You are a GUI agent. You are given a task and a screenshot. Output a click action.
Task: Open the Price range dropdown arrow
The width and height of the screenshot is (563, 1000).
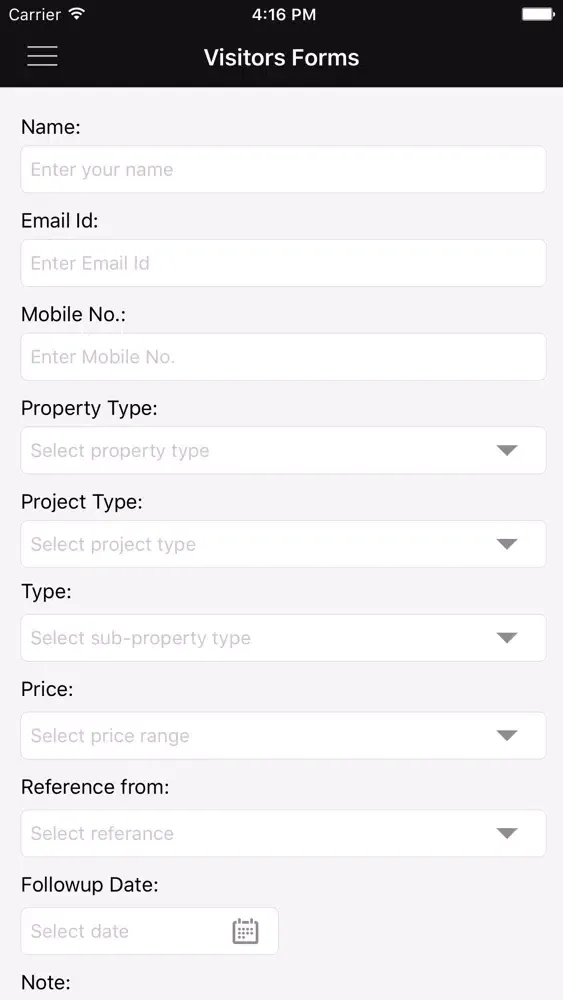(x=507, y=735)
